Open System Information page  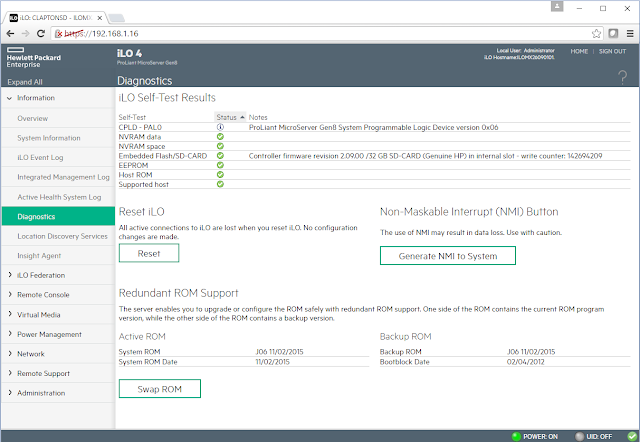click(x=49, y=138)
